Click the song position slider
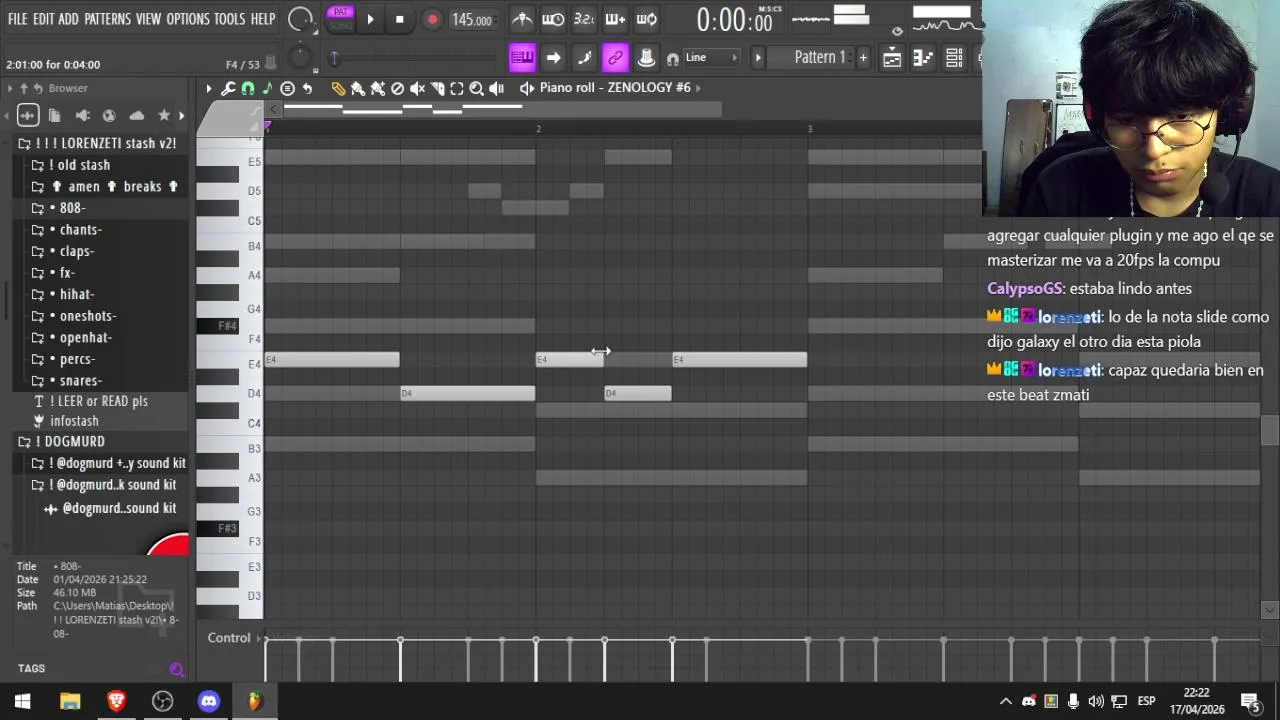Viewport: 1280px width, 720px height. click(x=415, y=58)
